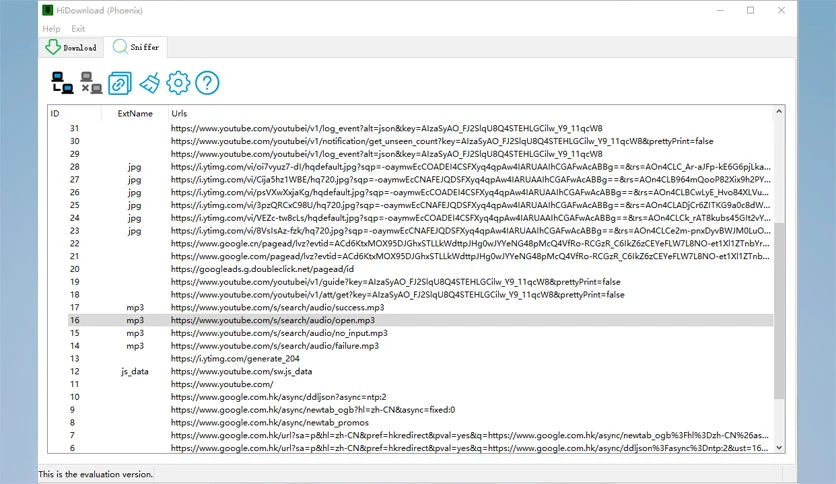This screenshot has width=836, height=484.
Task: Click ID number 16 cell
Action: [x=74, y=320]
